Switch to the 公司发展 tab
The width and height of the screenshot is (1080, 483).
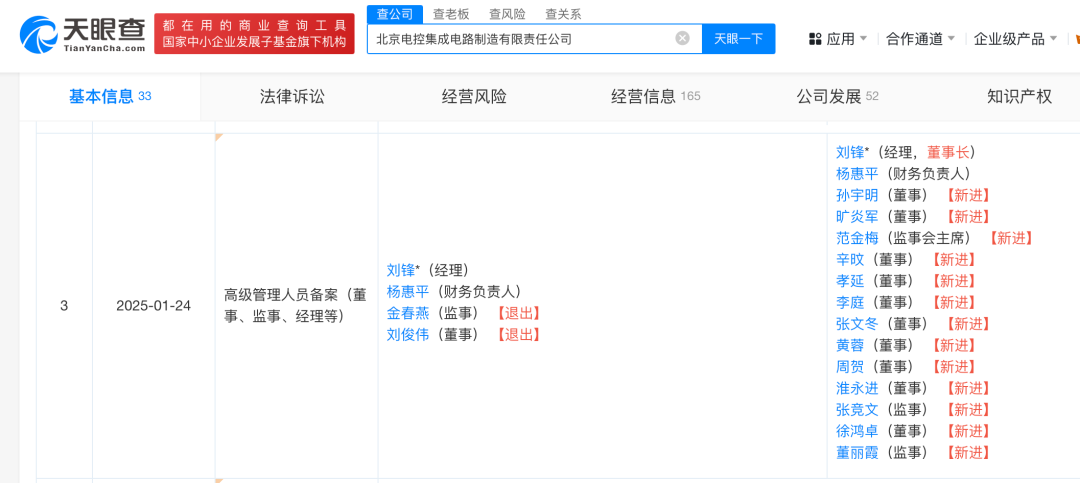coord(838,96)
